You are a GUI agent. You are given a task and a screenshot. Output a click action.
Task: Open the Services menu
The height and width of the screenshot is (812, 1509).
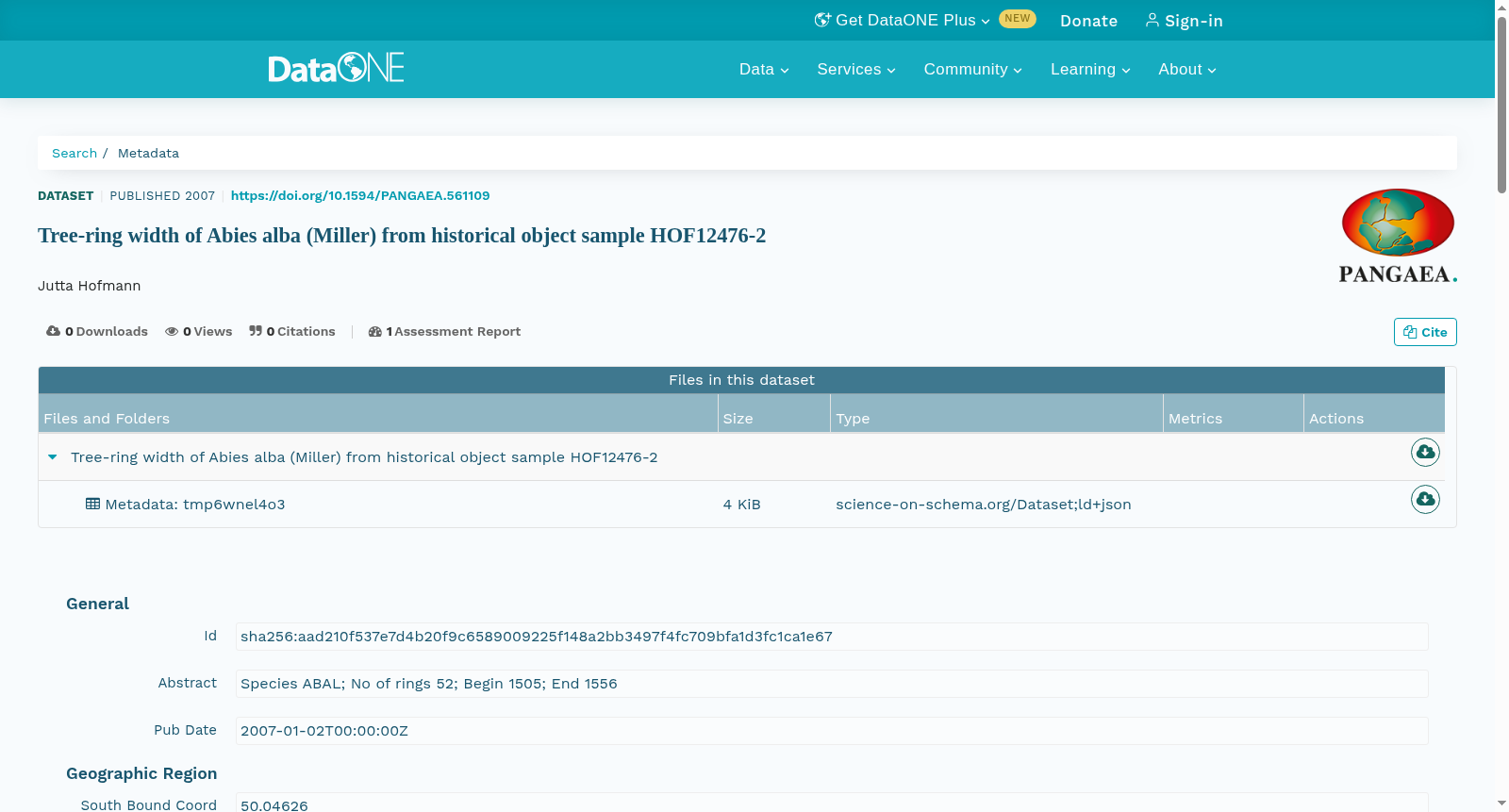tap(856, 69)
